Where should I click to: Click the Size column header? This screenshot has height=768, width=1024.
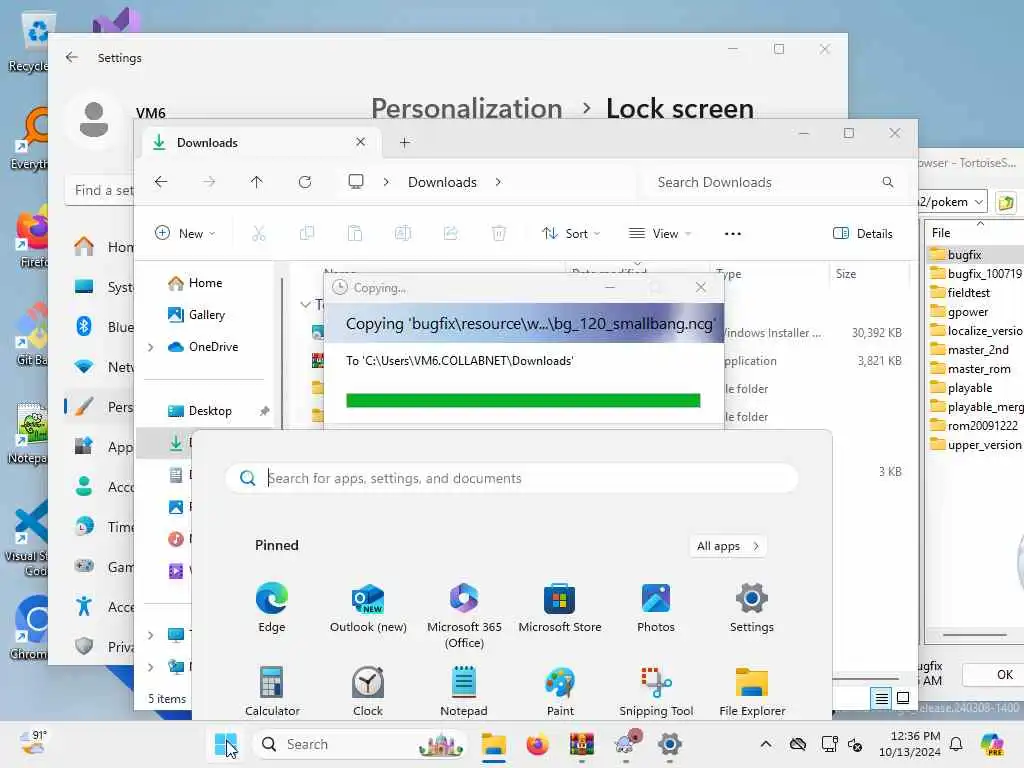pos(869,274)
